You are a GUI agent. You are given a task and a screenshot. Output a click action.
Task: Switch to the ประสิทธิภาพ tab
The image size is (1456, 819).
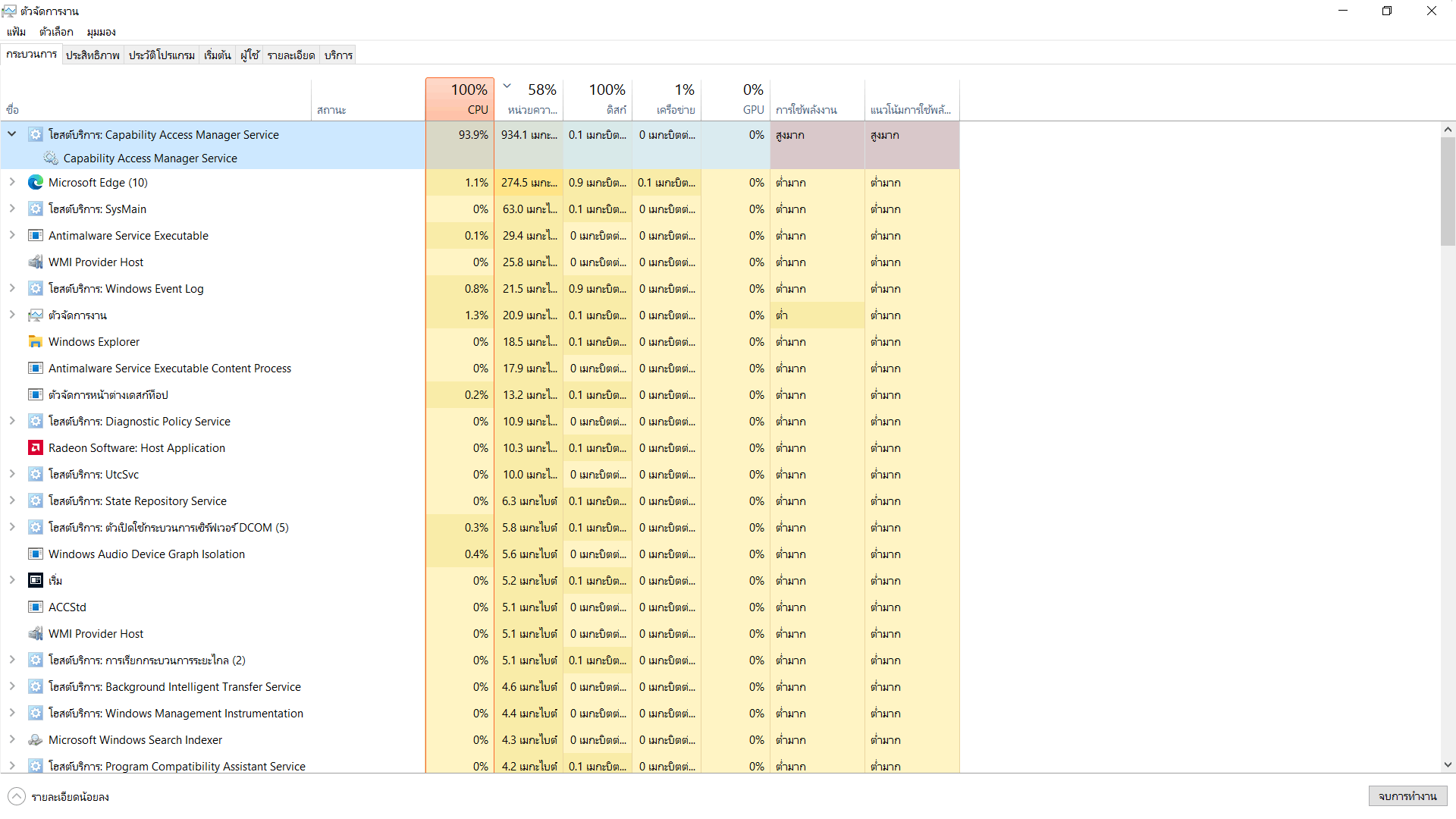[x=93, y=55]
